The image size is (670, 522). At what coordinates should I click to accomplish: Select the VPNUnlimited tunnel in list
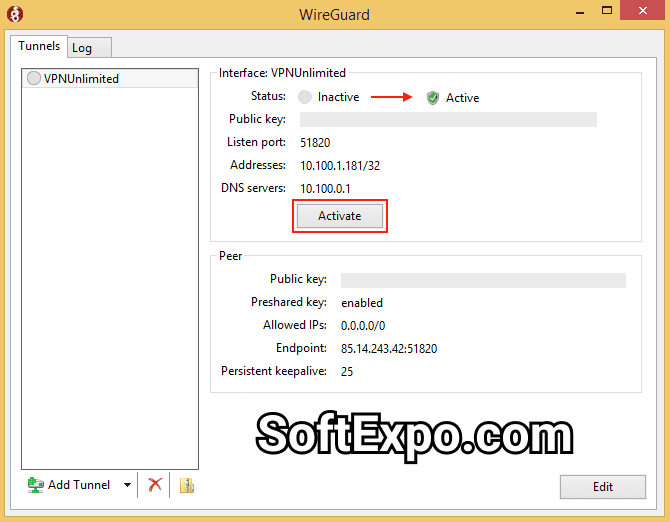81,79
